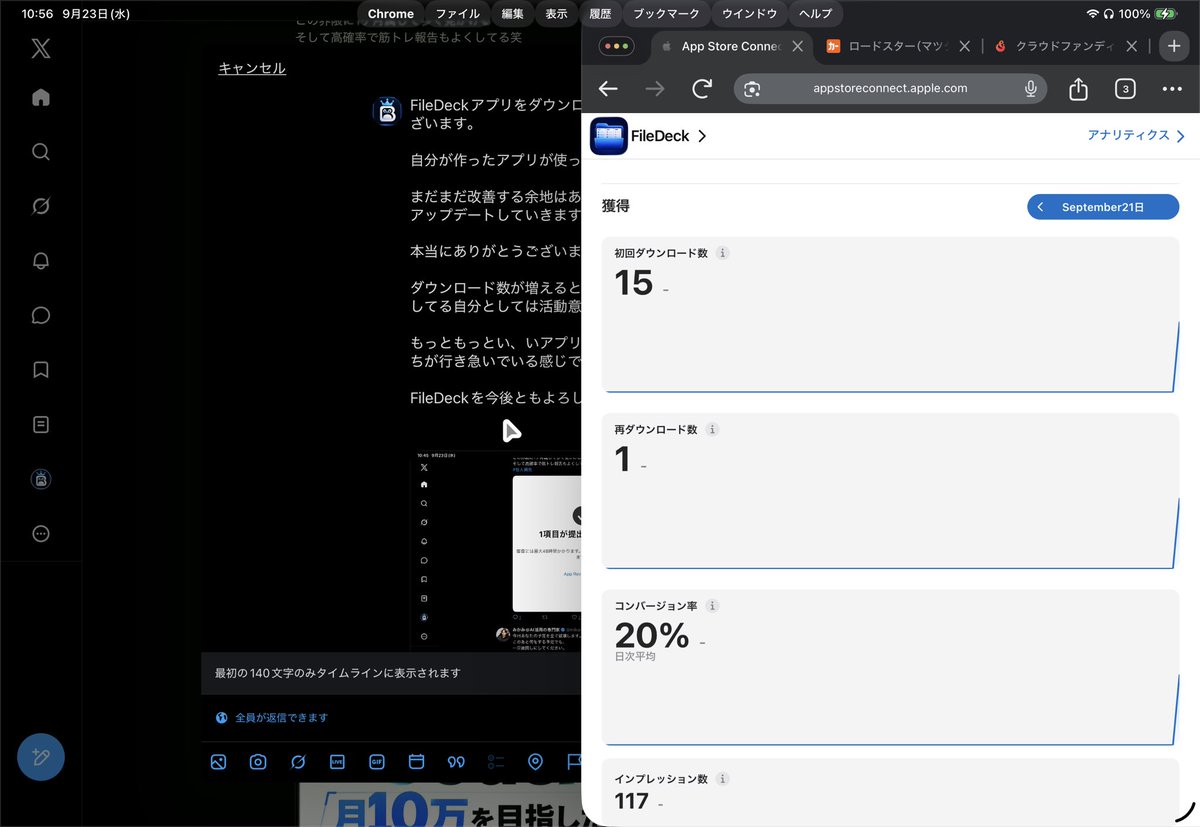Show info for 初回ダウンロード数
Screen dimensions: 1200x827
coord(723,253)
